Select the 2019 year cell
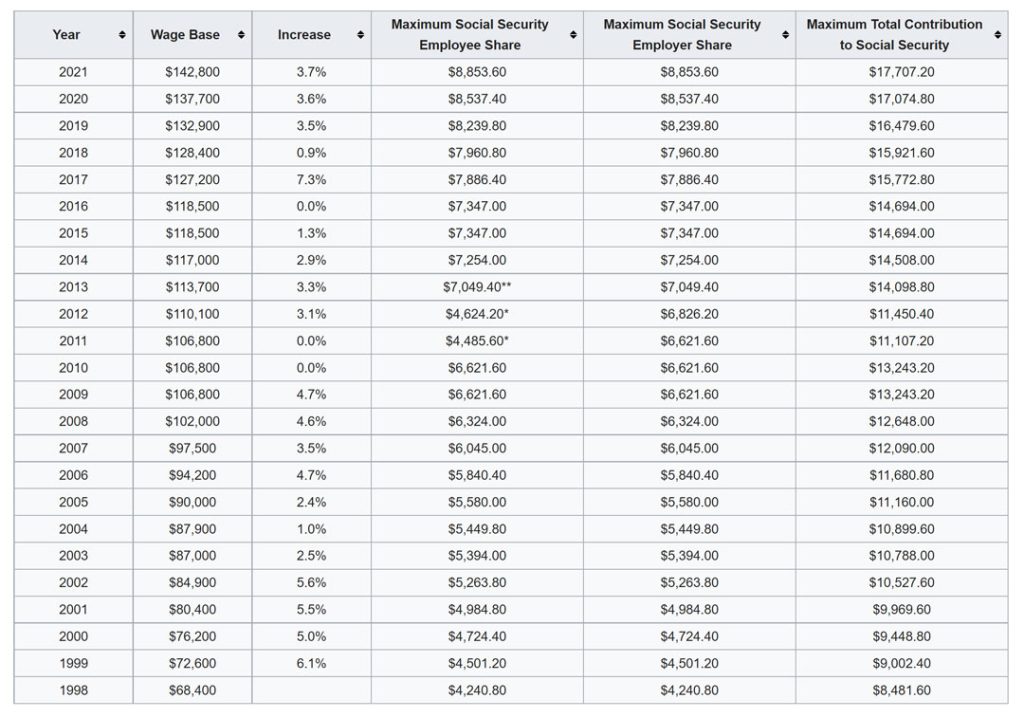This screenshot has width=1024, height=717. pyautogui.click(x=73, y=125)
